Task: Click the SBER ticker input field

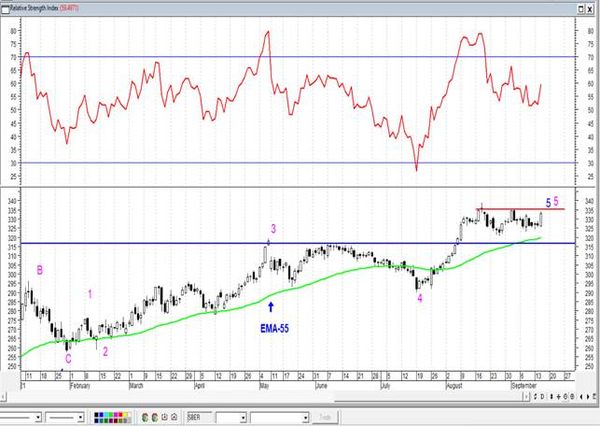Action: coord(199,417)
